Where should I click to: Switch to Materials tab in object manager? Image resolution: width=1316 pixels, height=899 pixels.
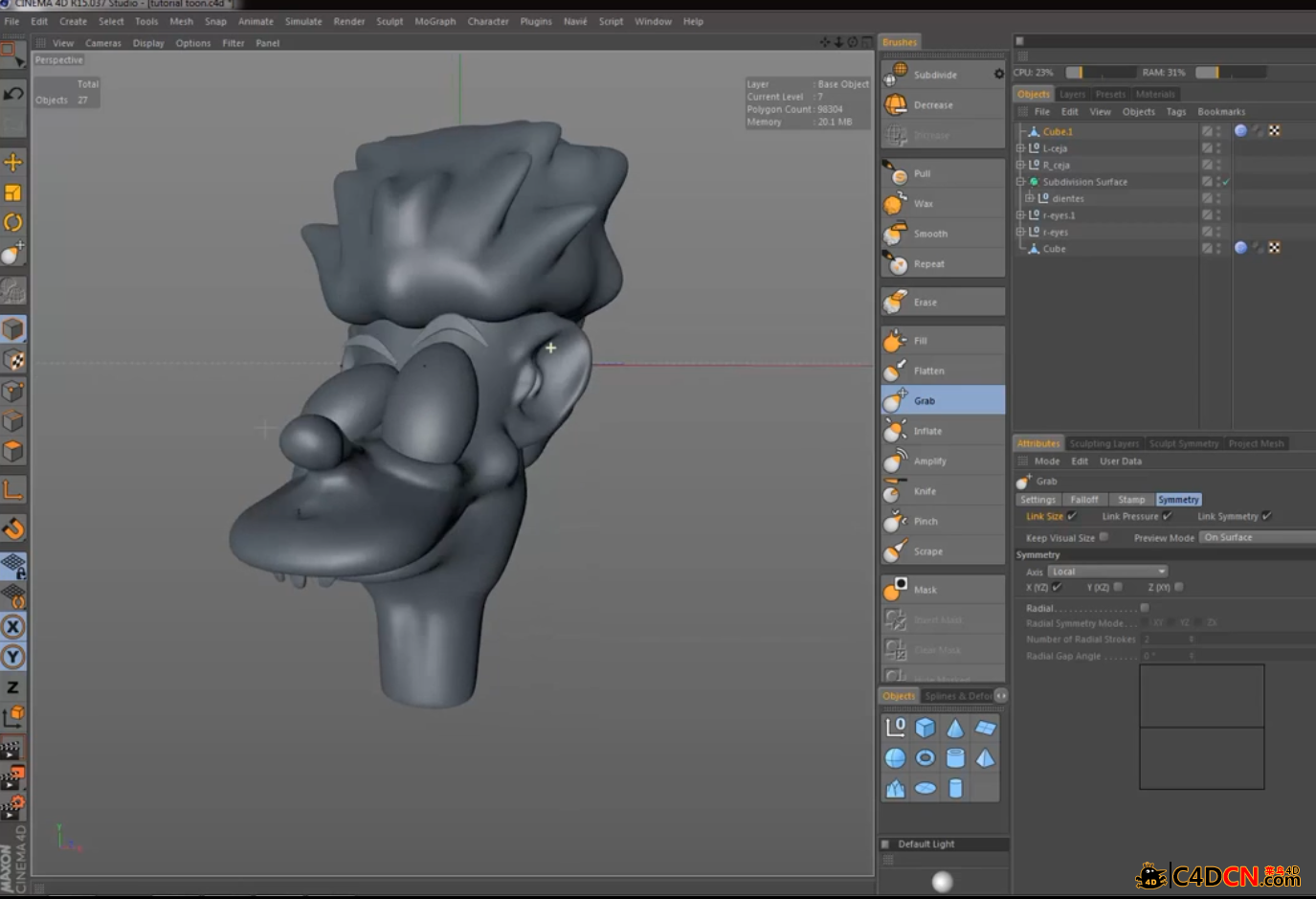pyautogui.click(x=1155, y=94)
